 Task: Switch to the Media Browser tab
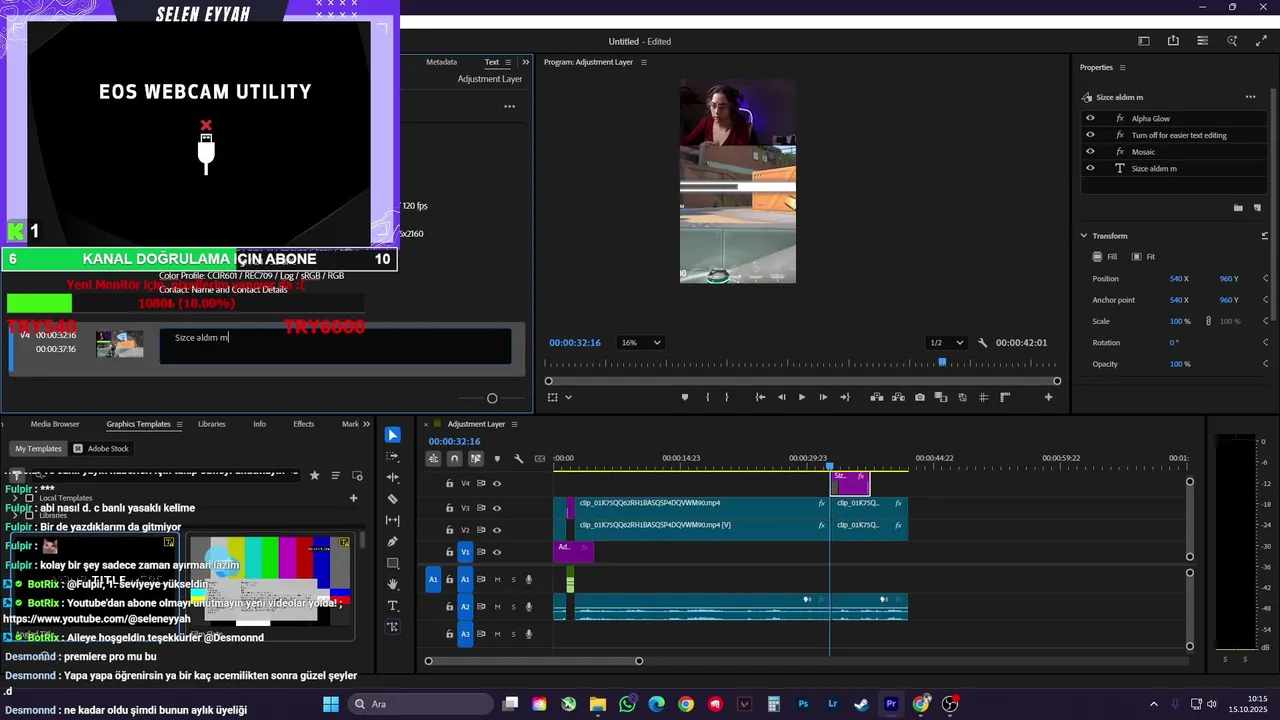55,424
